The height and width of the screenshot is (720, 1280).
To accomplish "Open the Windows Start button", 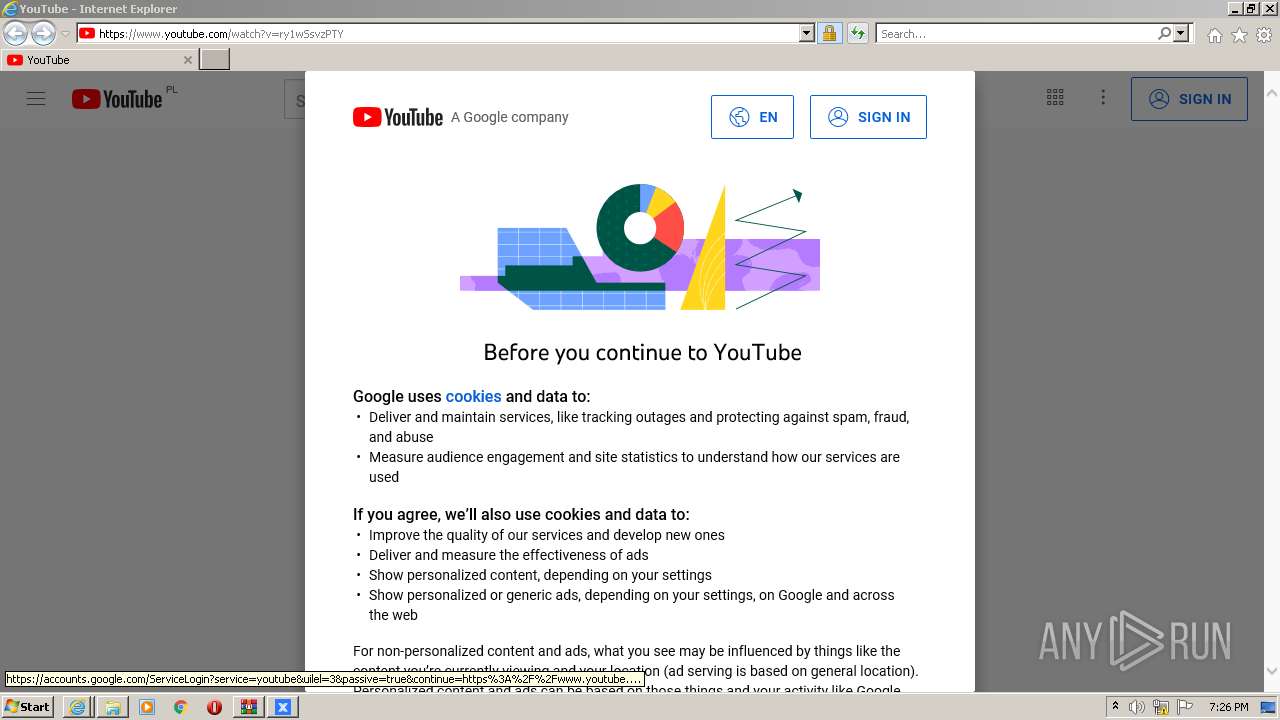I will (27, 706).
